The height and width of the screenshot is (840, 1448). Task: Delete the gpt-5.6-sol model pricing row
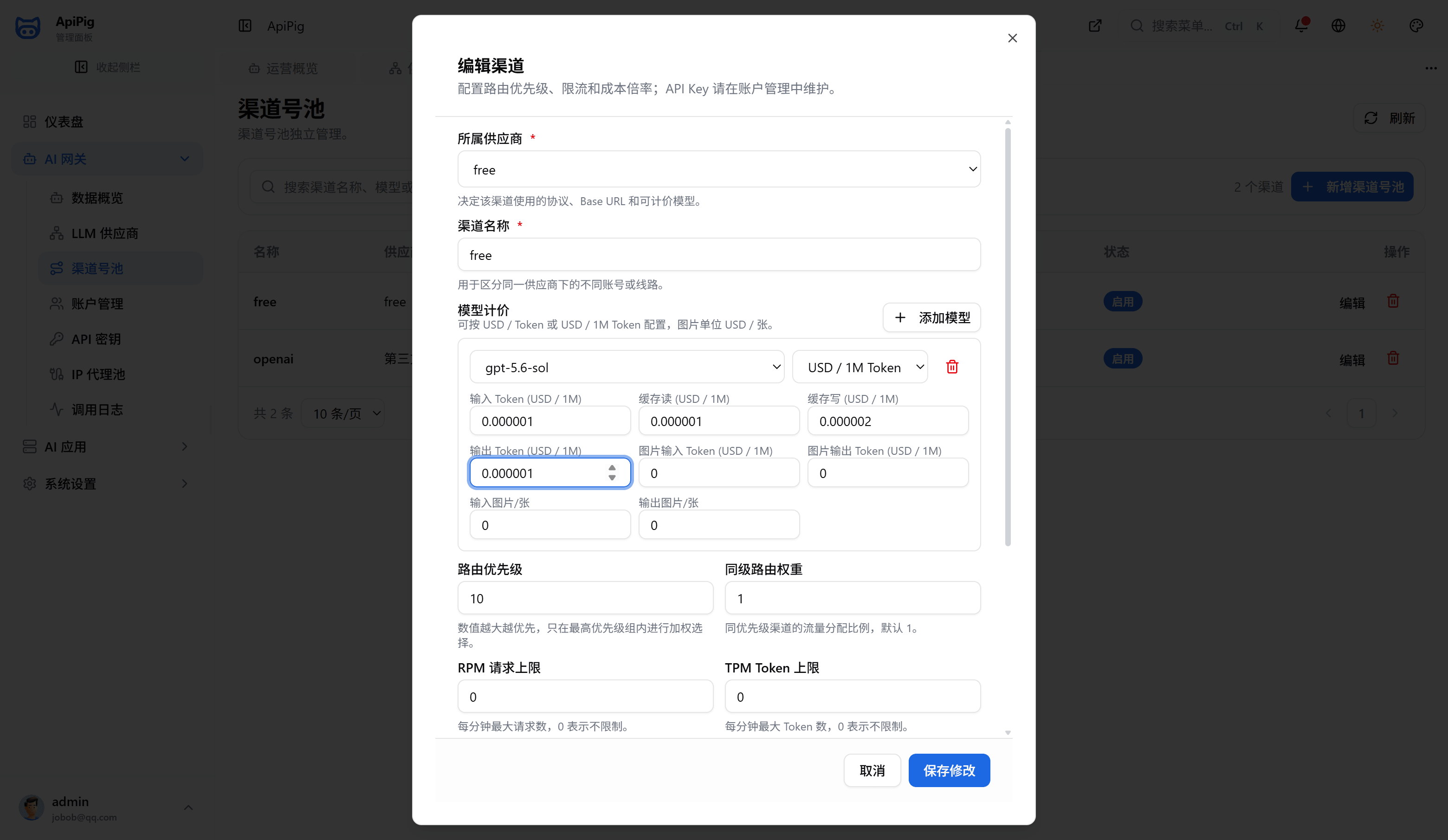point(952,367)
